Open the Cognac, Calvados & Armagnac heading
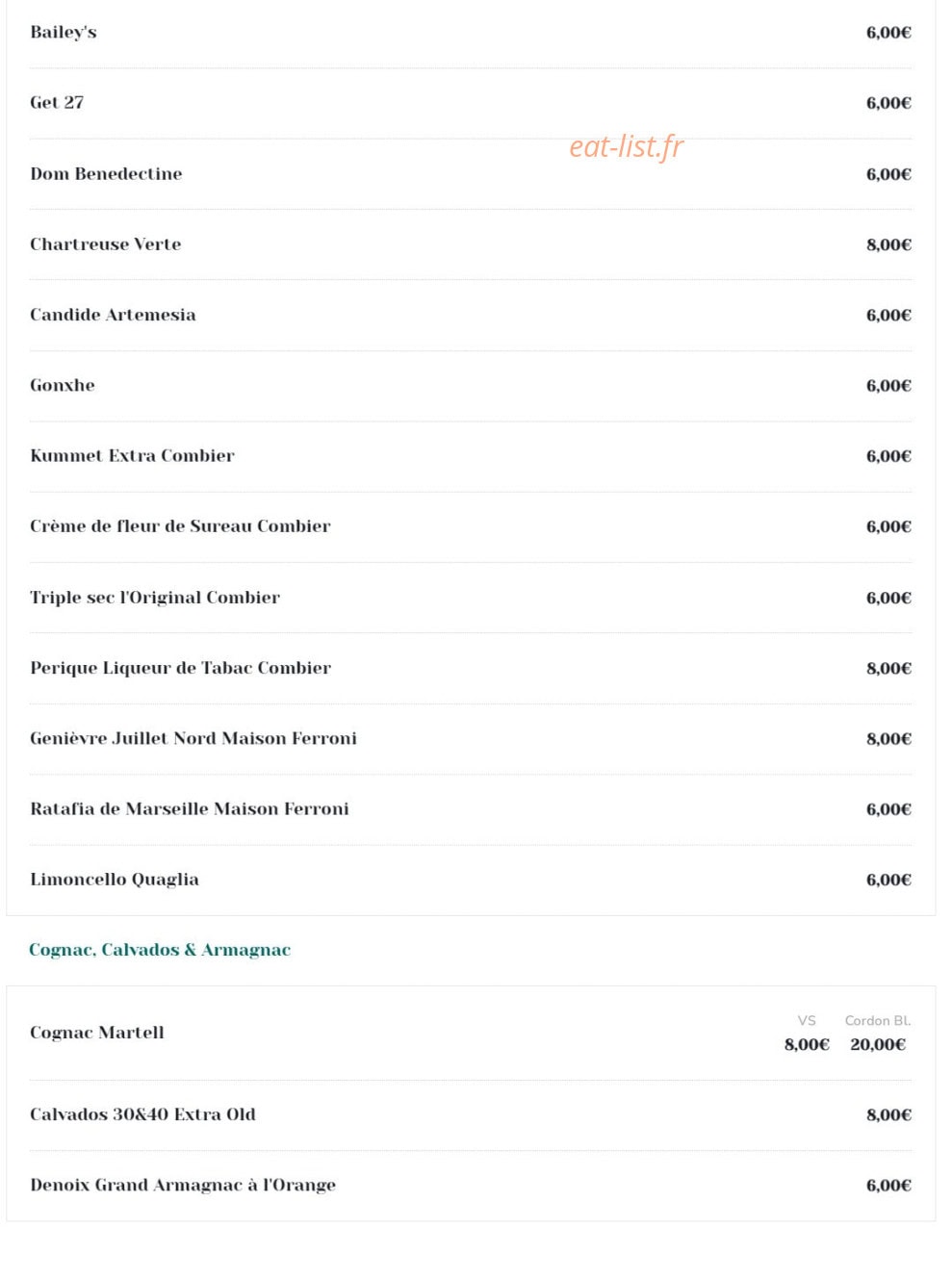 coord(160,950)
